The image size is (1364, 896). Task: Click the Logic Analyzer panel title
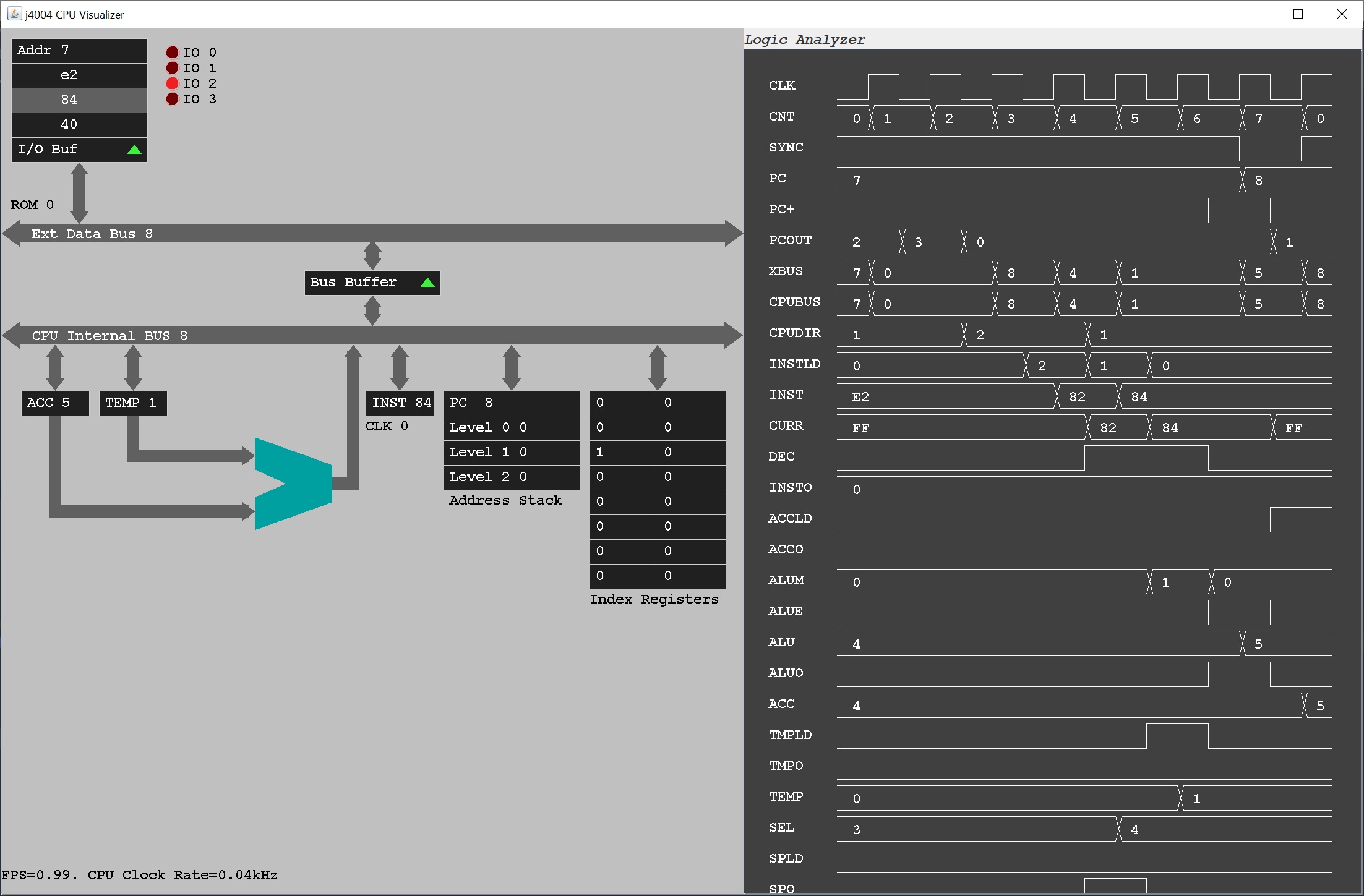pyautogui.click(x=804, y=40)
